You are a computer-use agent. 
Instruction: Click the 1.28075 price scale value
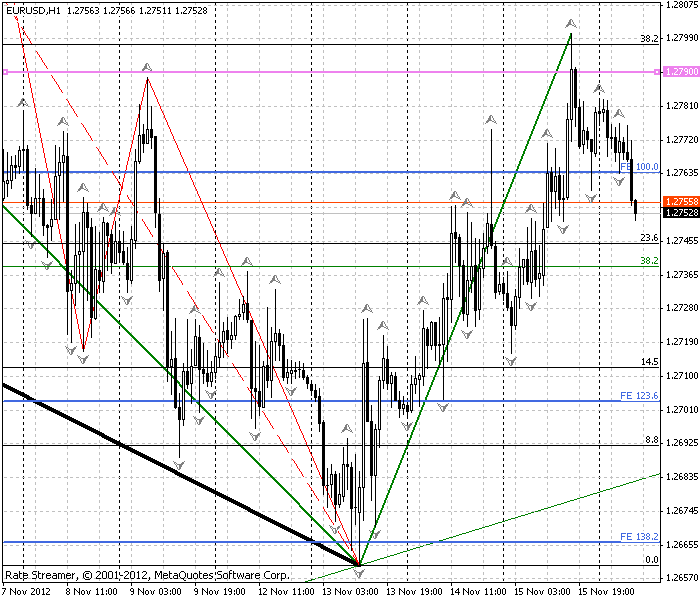682,5
